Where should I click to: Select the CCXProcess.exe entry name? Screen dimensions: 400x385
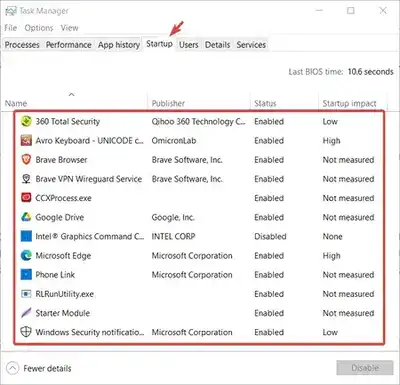63,198
